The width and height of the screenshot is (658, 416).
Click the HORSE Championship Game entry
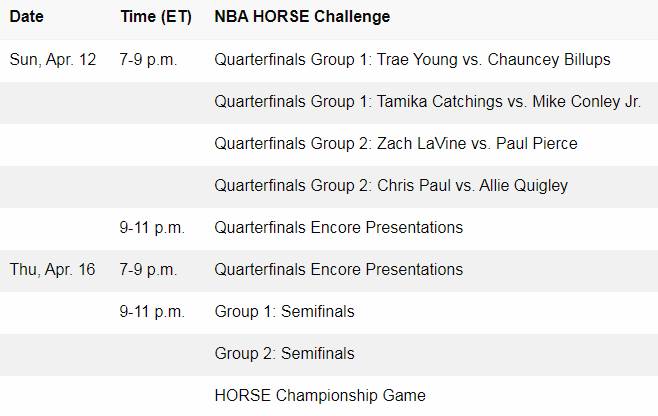coord(319,395)
